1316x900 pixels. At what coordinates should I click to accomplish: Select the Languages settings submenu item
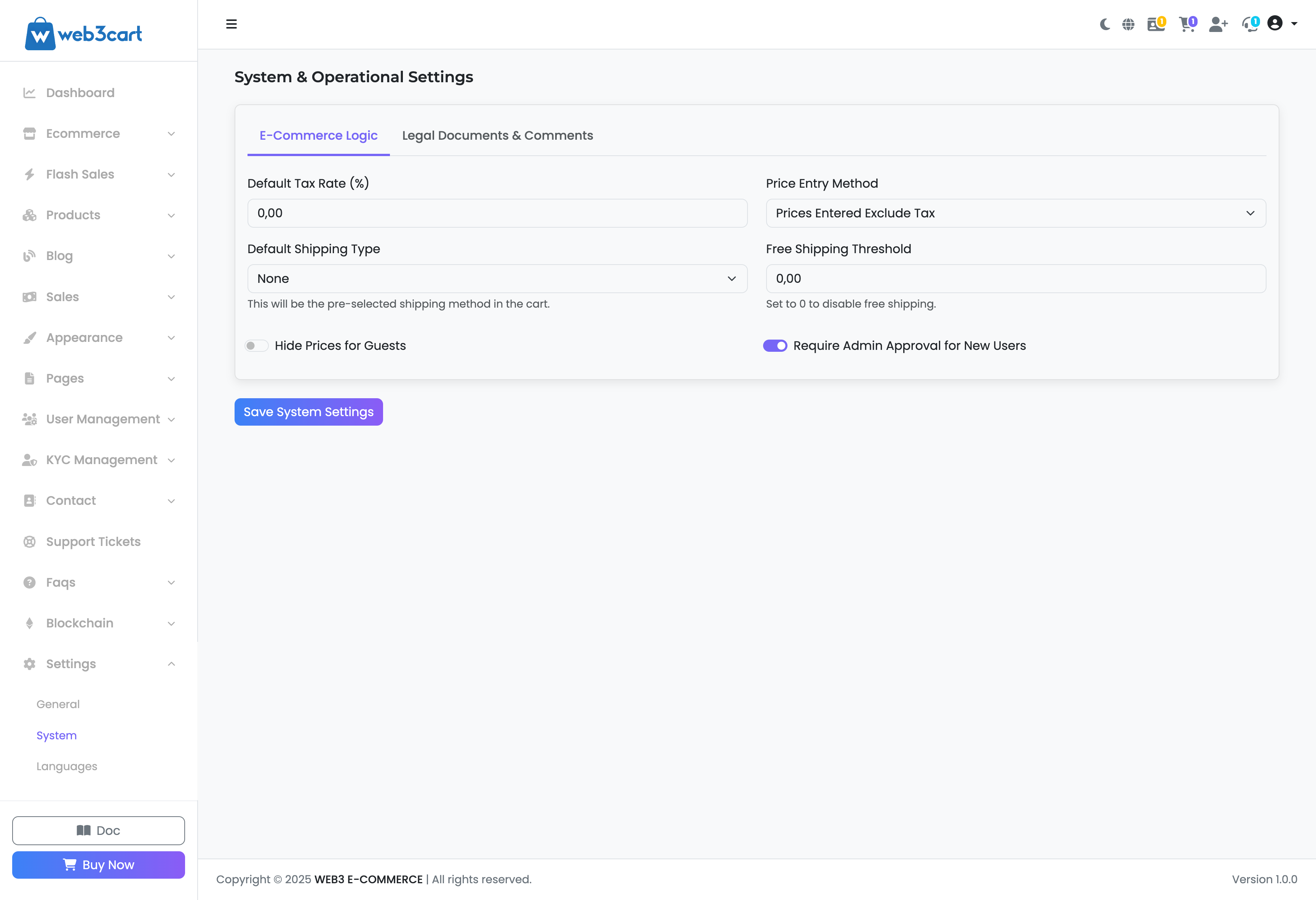(67, 766)
